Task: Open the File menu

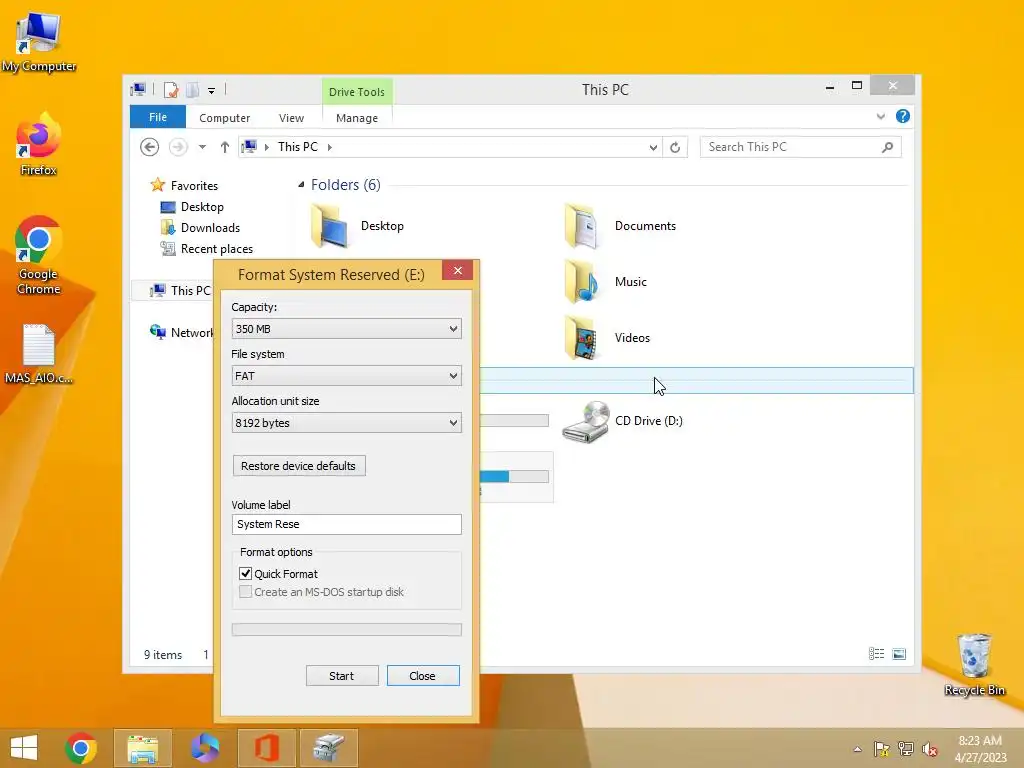Action: click(158, 117)
